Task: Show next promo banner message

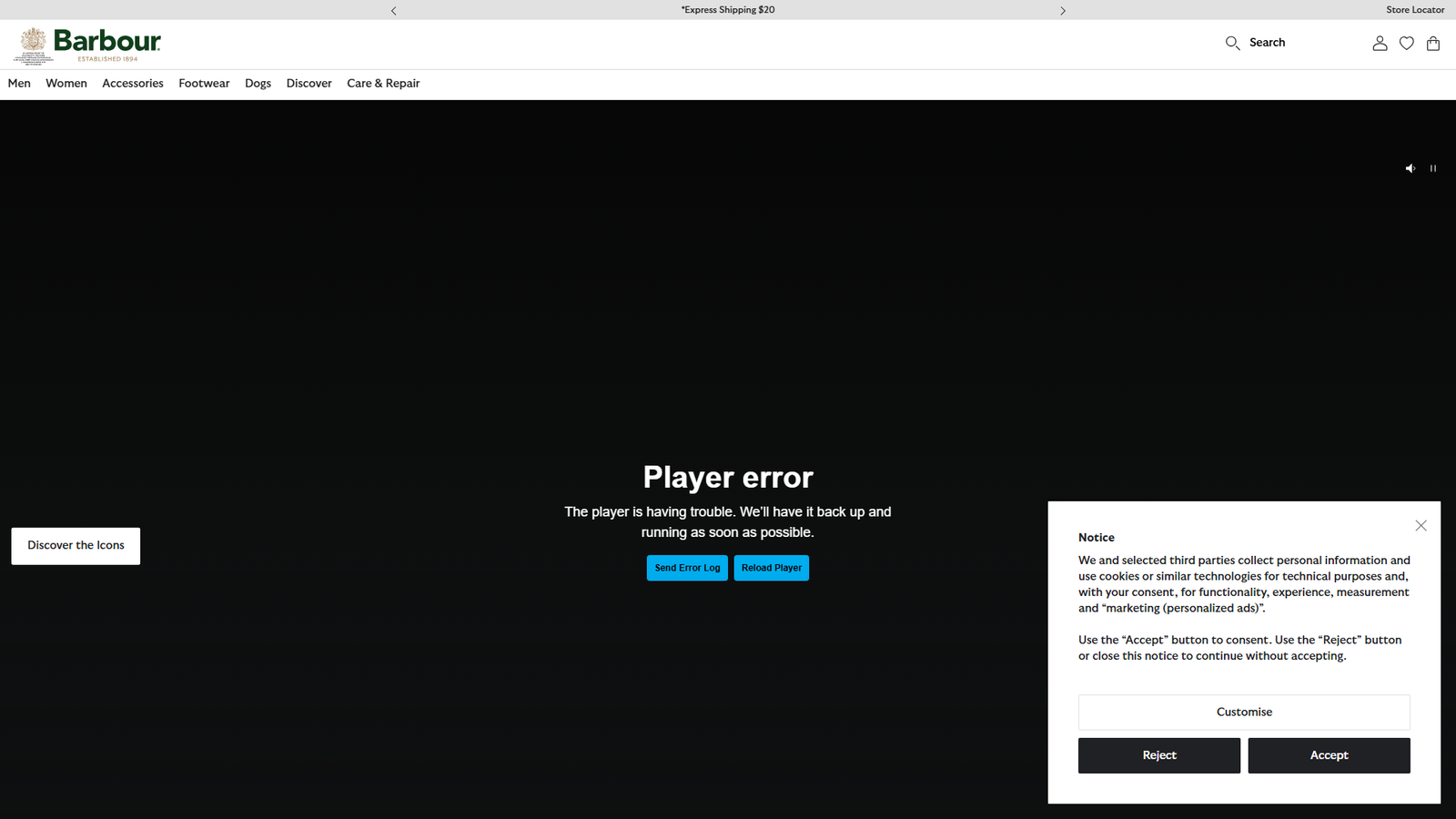Action: pos(1062,11)
